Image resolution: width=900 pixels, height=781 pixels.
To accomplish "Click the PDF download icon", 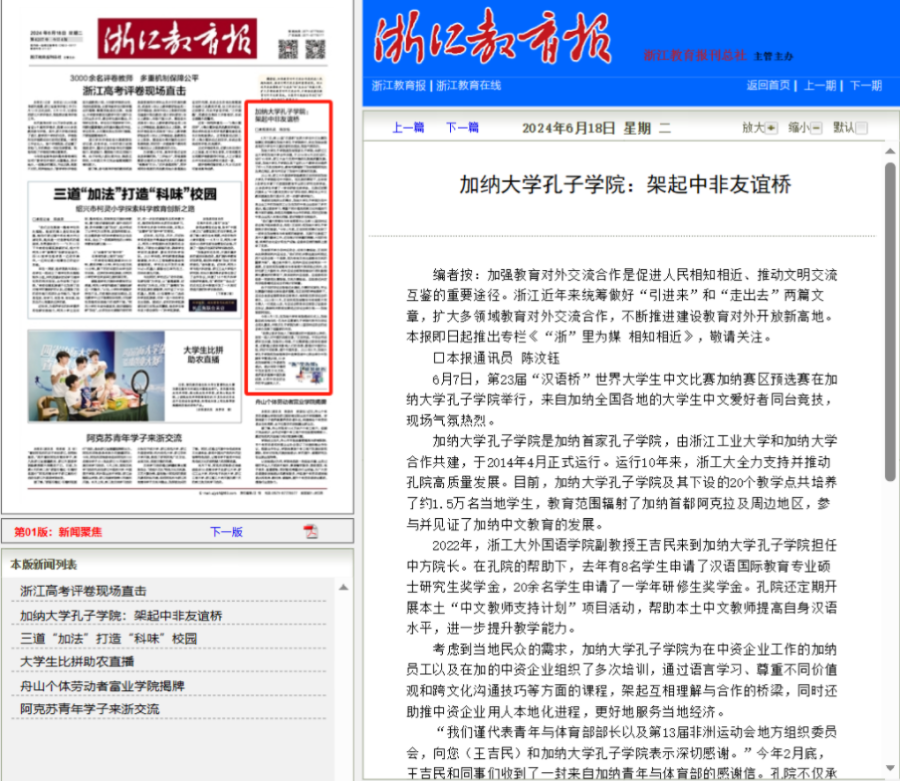I will pos(311,531).
